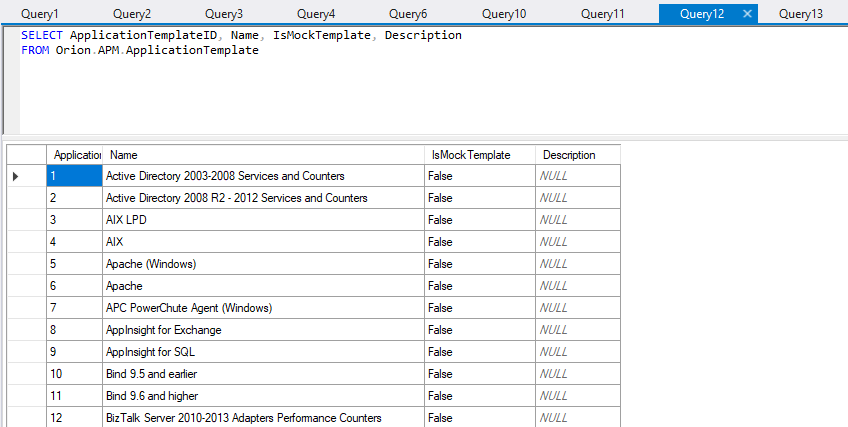Select row header of Bind 9.5 row
Image resolution: width=848 pixels, height=427 pixels.
[26, 374]
